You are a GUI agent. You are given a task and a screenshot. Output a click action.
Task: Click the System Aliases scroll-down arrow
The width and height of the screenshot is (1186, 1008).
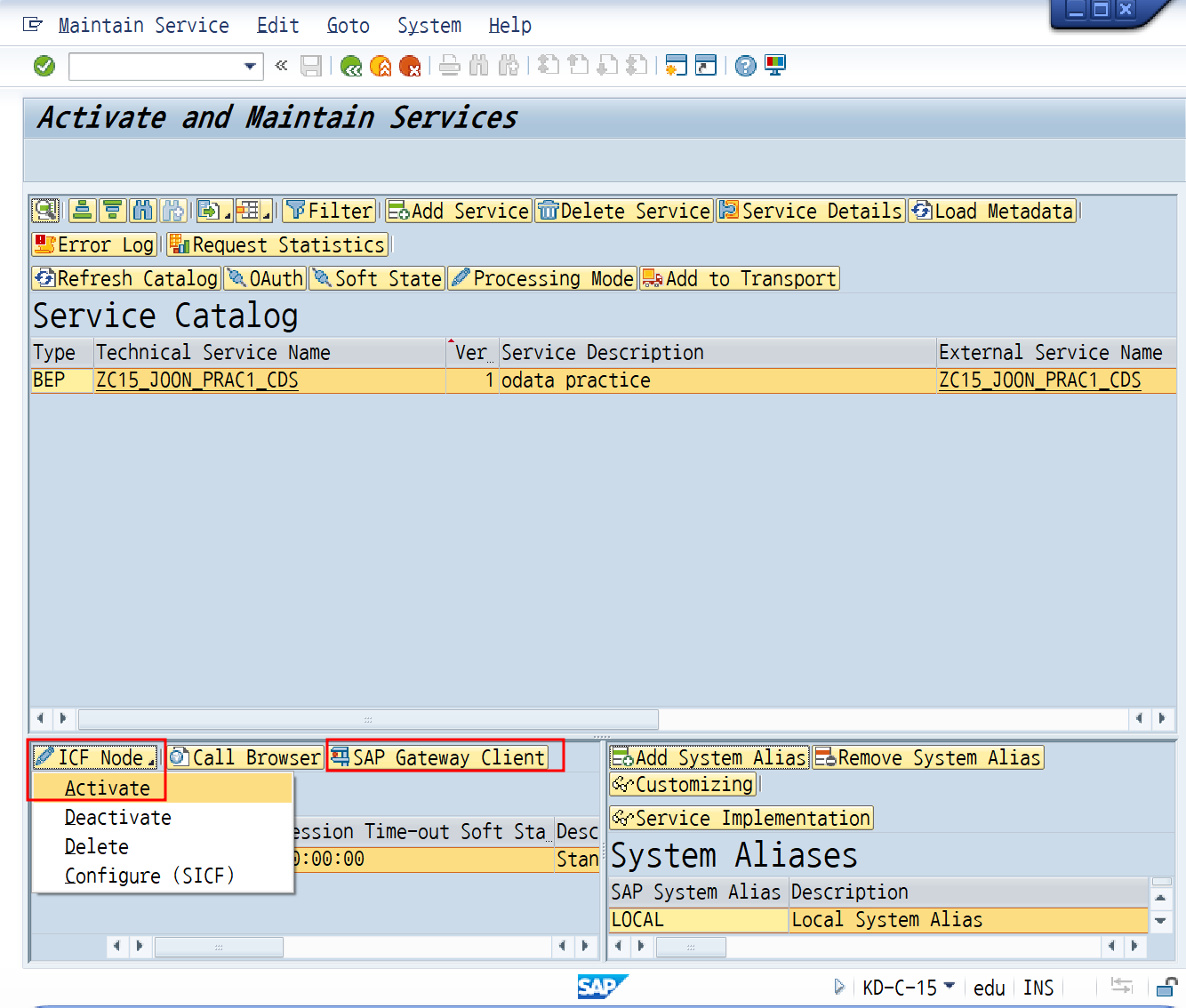click(1161, 921)
